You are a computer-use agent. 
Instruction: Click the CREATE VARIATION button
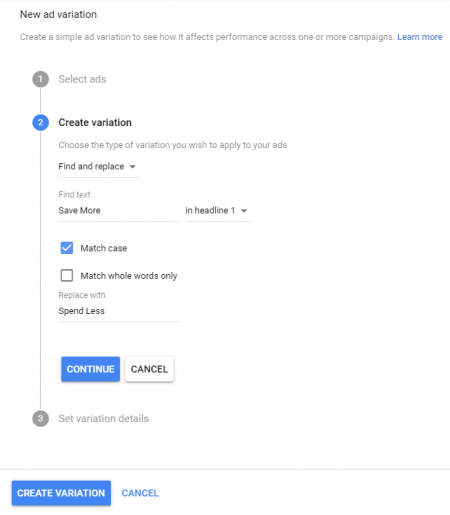click(61, 493)
